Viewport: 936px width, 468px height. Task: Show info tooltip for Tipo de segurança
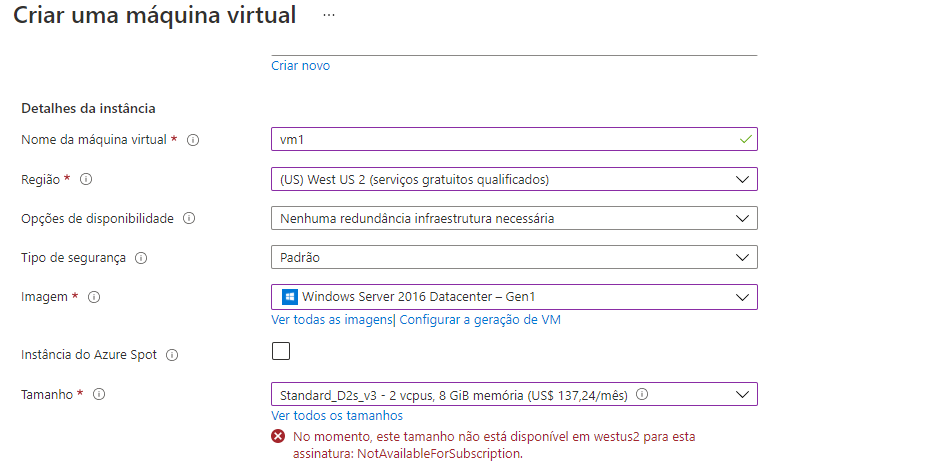(x=141, y=258)
